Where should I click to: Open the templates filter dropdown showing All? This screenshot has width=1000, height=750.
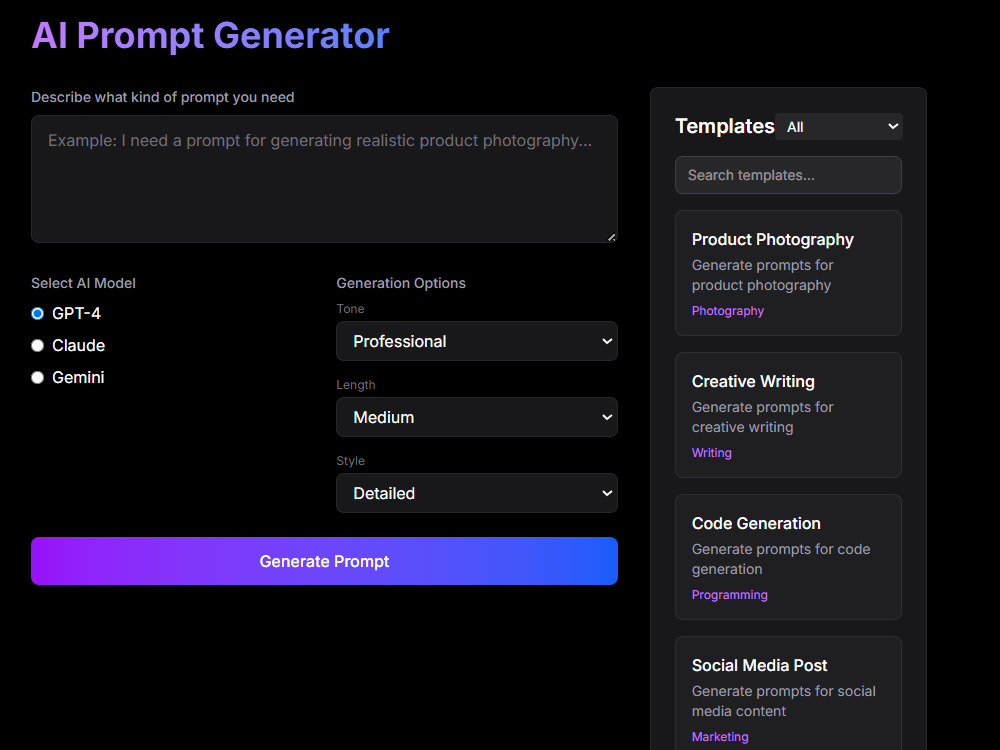point(839,126)
